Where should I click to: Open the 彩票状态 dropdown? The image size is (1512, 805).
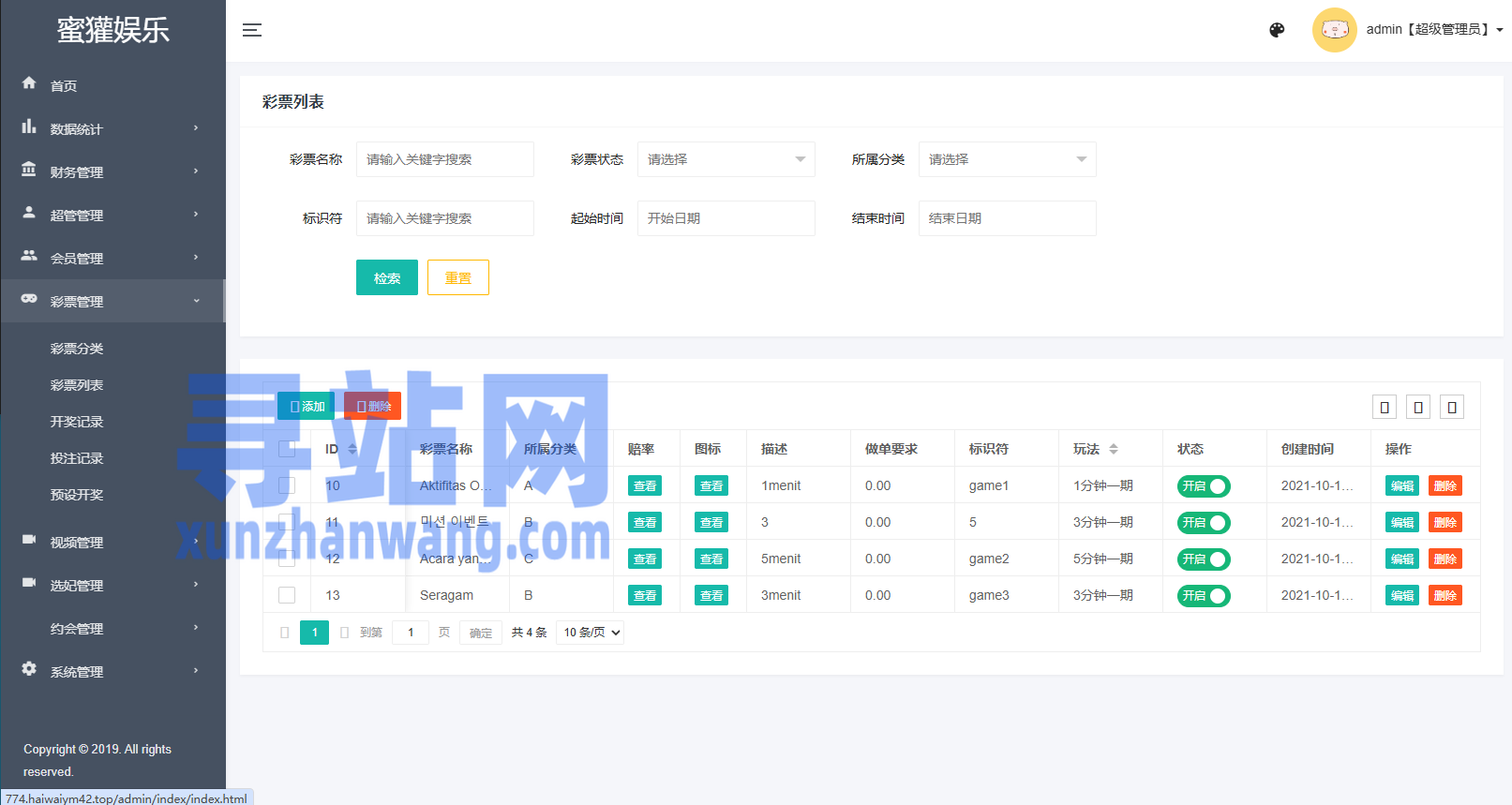pyautogui.click(x=726, y=159)
